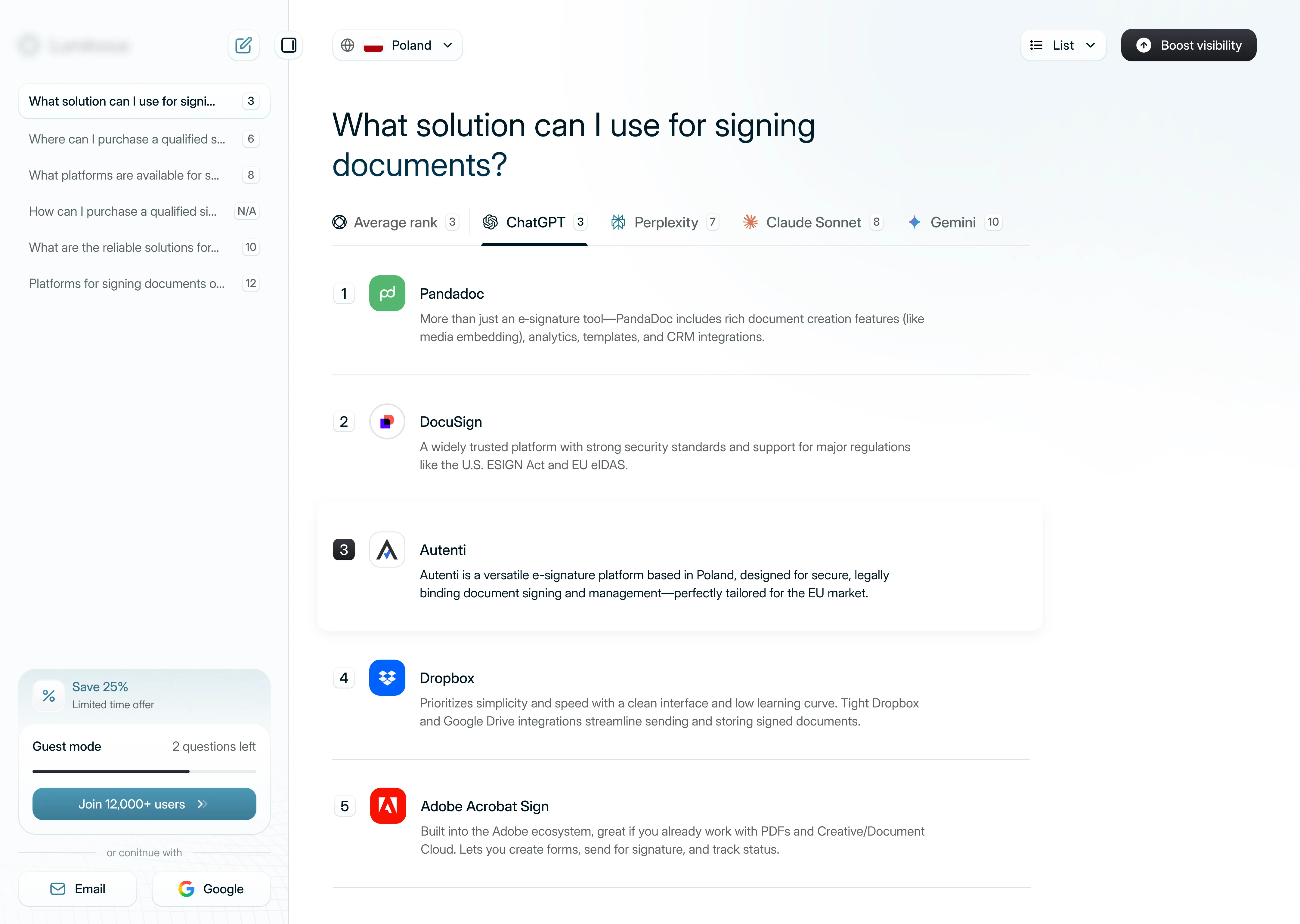Select the Gemini tab
This screenshot has width=1300, height=924.
pyautogui.click(x=953, y=223)
